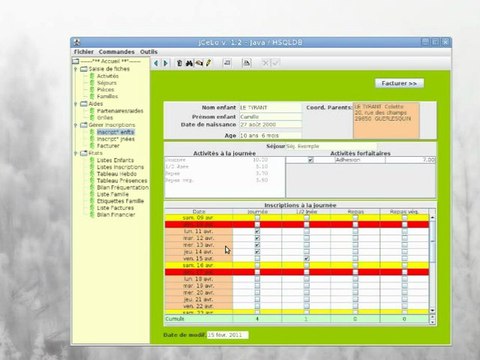Viewport: 480px width, 360px height.
Task: Click the greyed-out checkmark validate icon
Action: tap(275, 63)
